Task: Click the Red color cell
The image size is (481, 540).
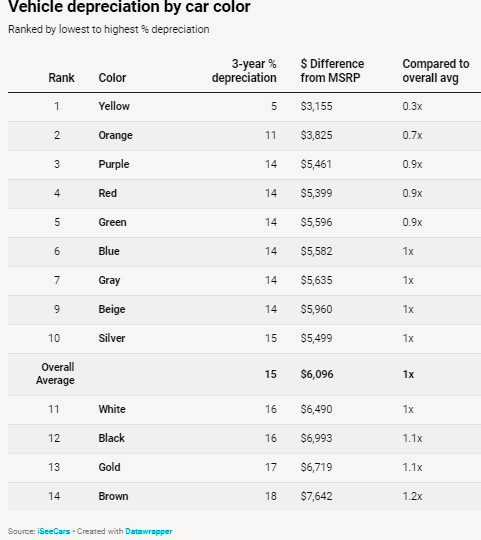Action: tap(107, 193)
